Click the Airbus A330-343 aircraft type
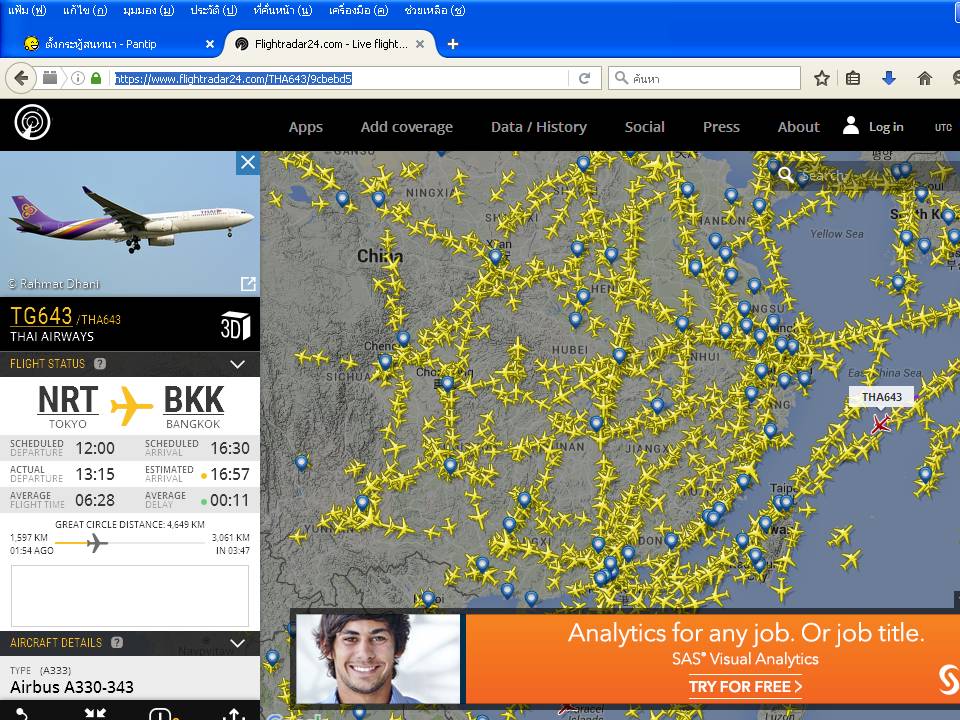This screenshot has height=720, width=960. 72,687
